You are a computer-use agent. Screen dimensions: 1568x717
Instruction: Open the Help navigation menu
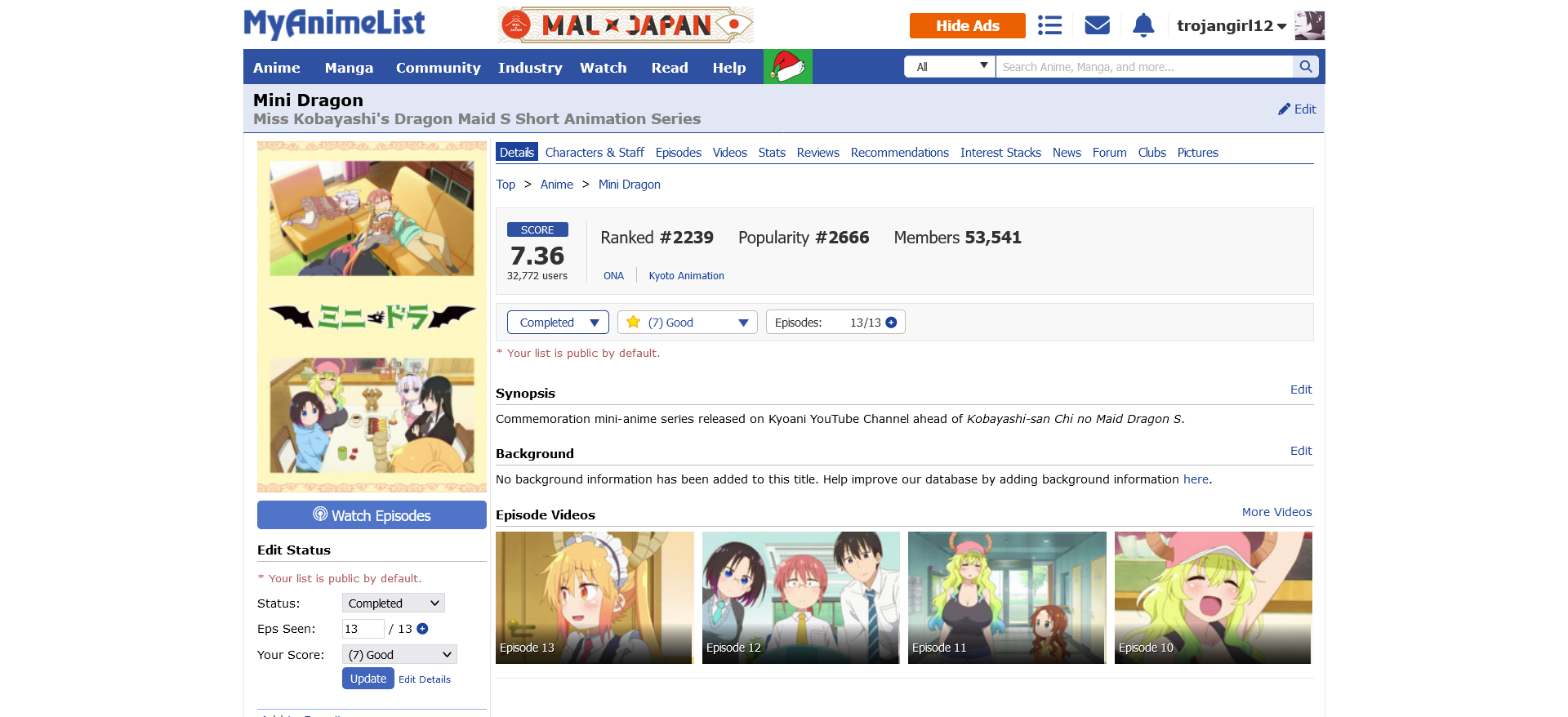tap(729, 68)
